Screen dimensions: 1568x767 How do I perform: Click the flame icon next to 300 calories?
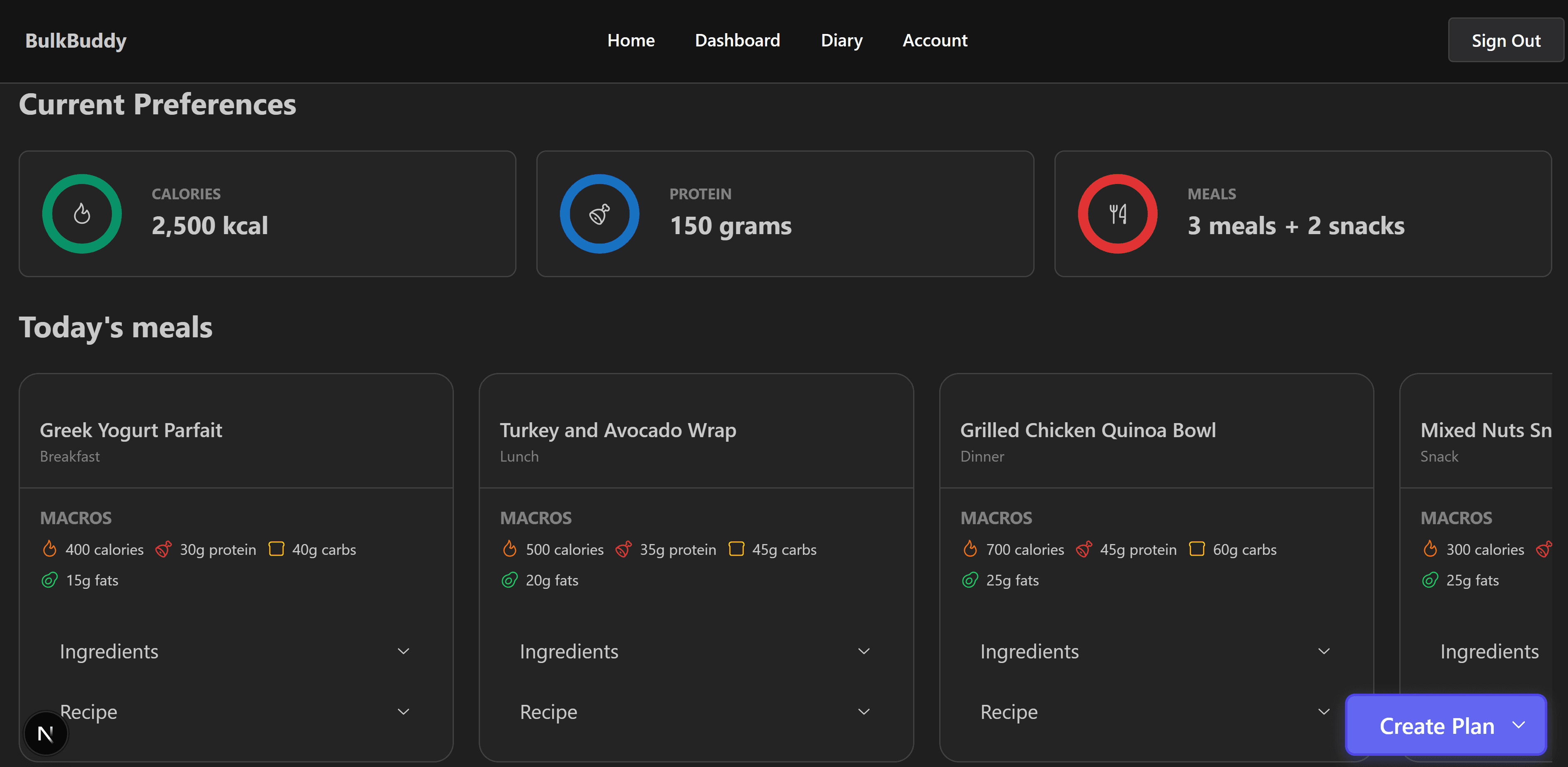(1430, 549)
